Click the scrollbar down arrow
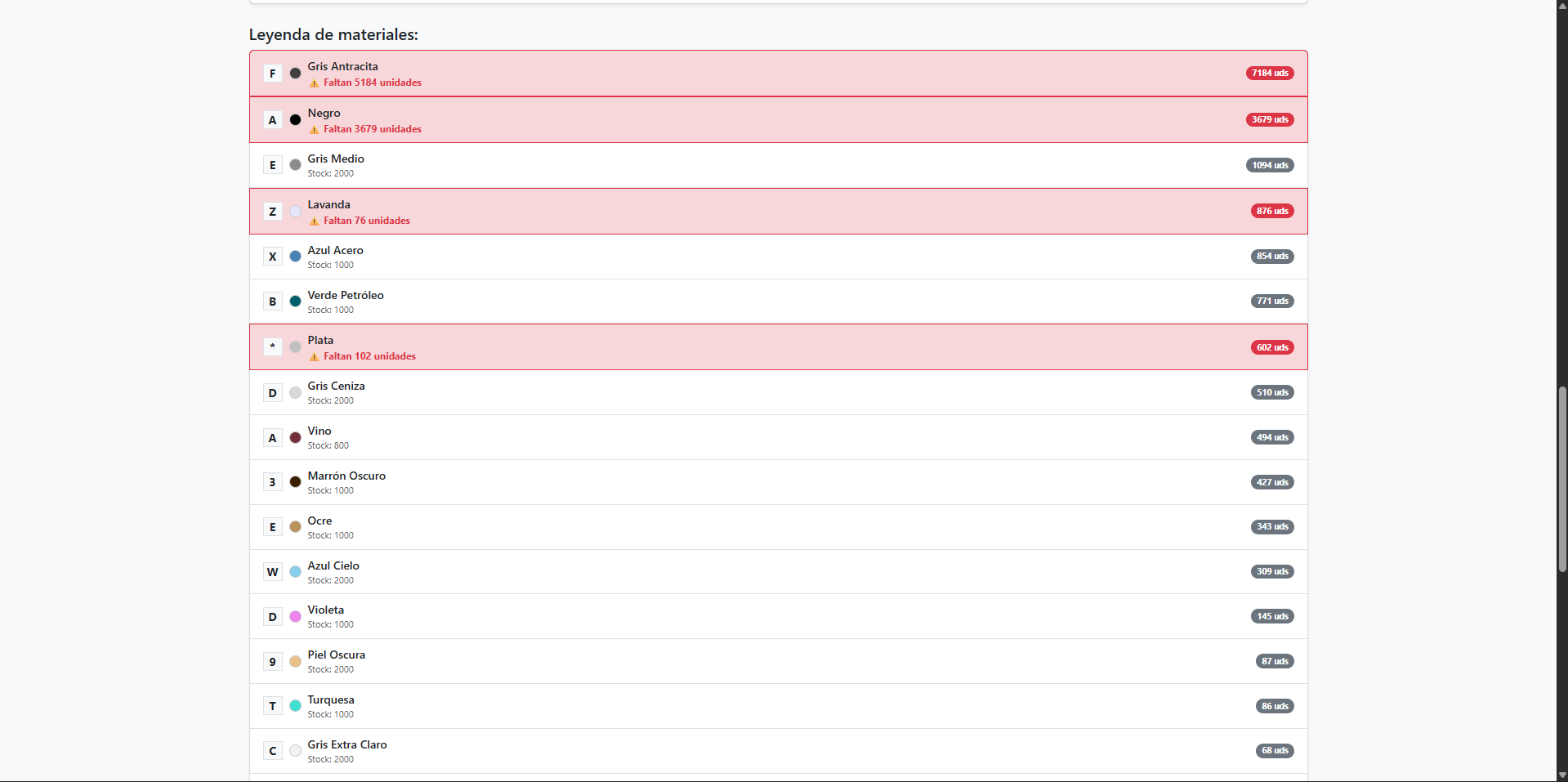The width and height of the screenshot is (1568, 782). tap(1561, 775)
